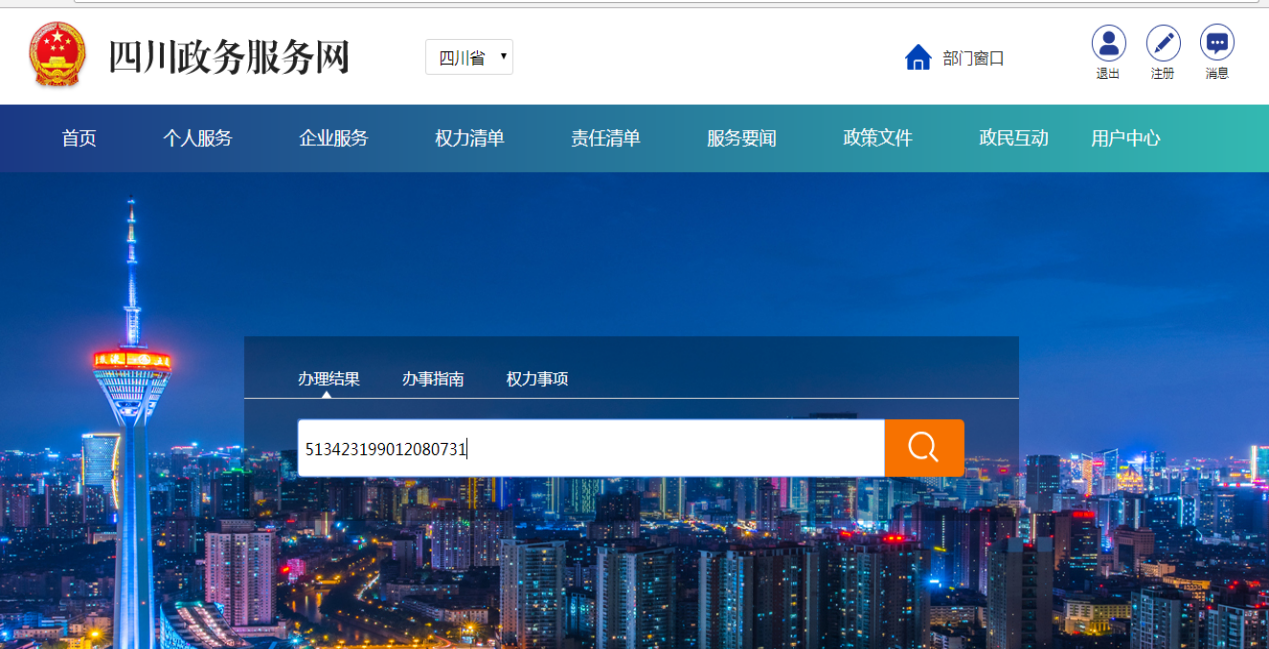Click the blue home icon beside 部门窗口
Screen dimensions: 1269x649
918,58
